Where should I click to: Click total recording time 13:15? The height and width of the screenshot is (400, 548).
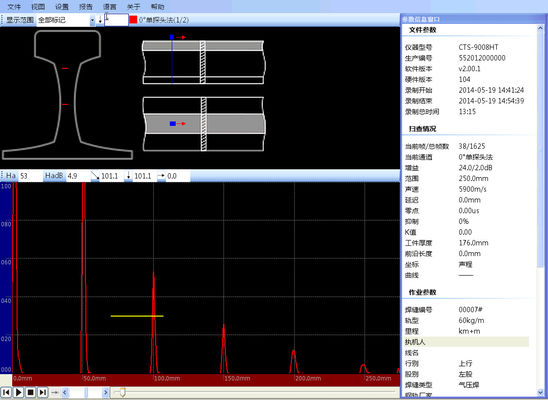pyautogui.click(x=467, y=112)
